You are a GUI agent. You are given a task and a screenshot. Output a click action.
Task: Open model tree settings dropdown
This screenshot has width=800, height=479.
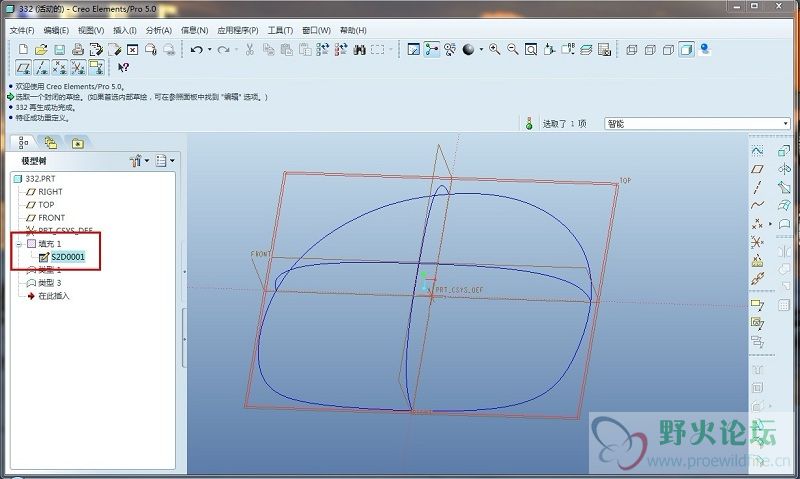click(139, 161)
